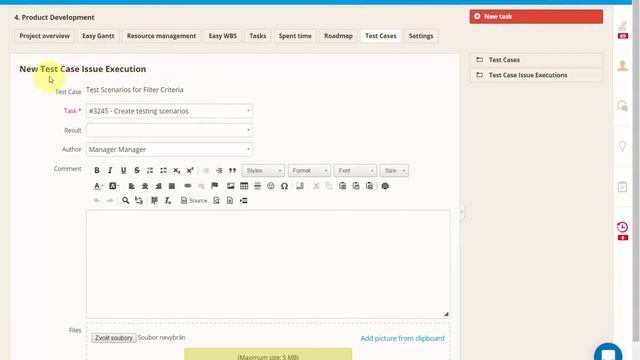
Task: Open the Styles dropdown
Action: coord(263,171)
